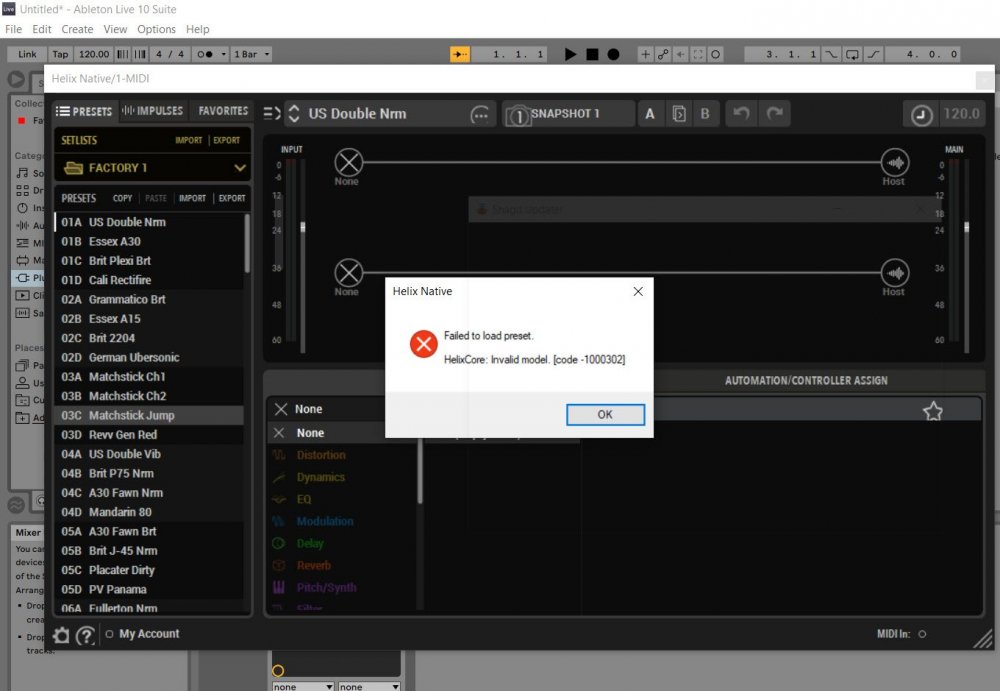
Task: Switch to the PRESETS tab
Action: coord(84,111)
